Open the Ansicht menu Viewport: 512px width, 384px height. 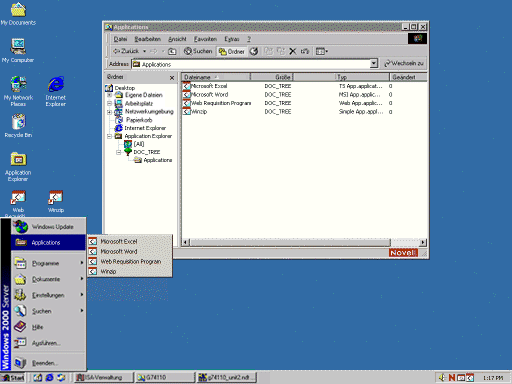[177, 39]
